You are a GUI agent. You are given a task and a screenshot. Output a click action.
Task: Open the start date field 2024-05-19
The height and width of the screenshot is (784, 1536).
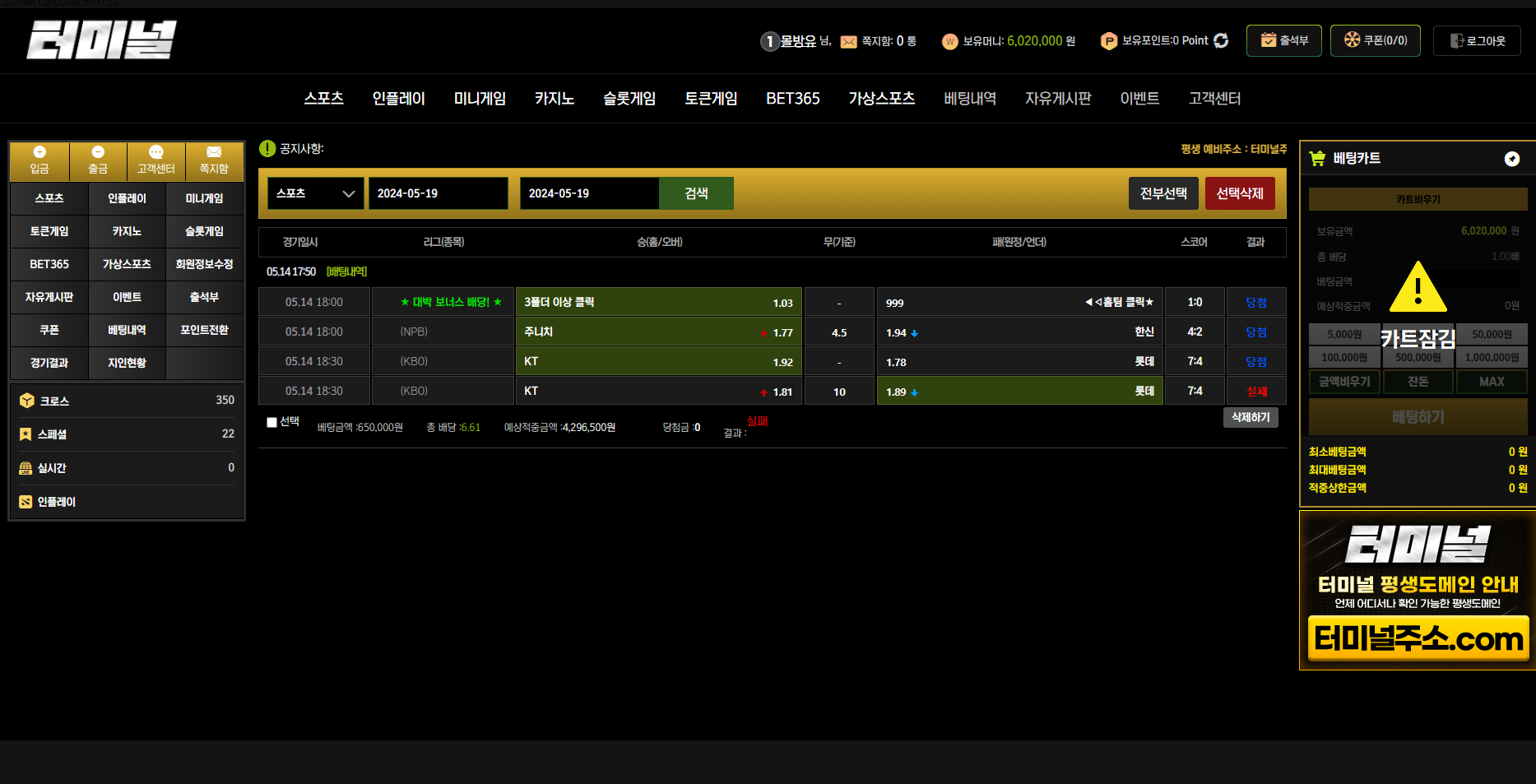coord(438,193)
